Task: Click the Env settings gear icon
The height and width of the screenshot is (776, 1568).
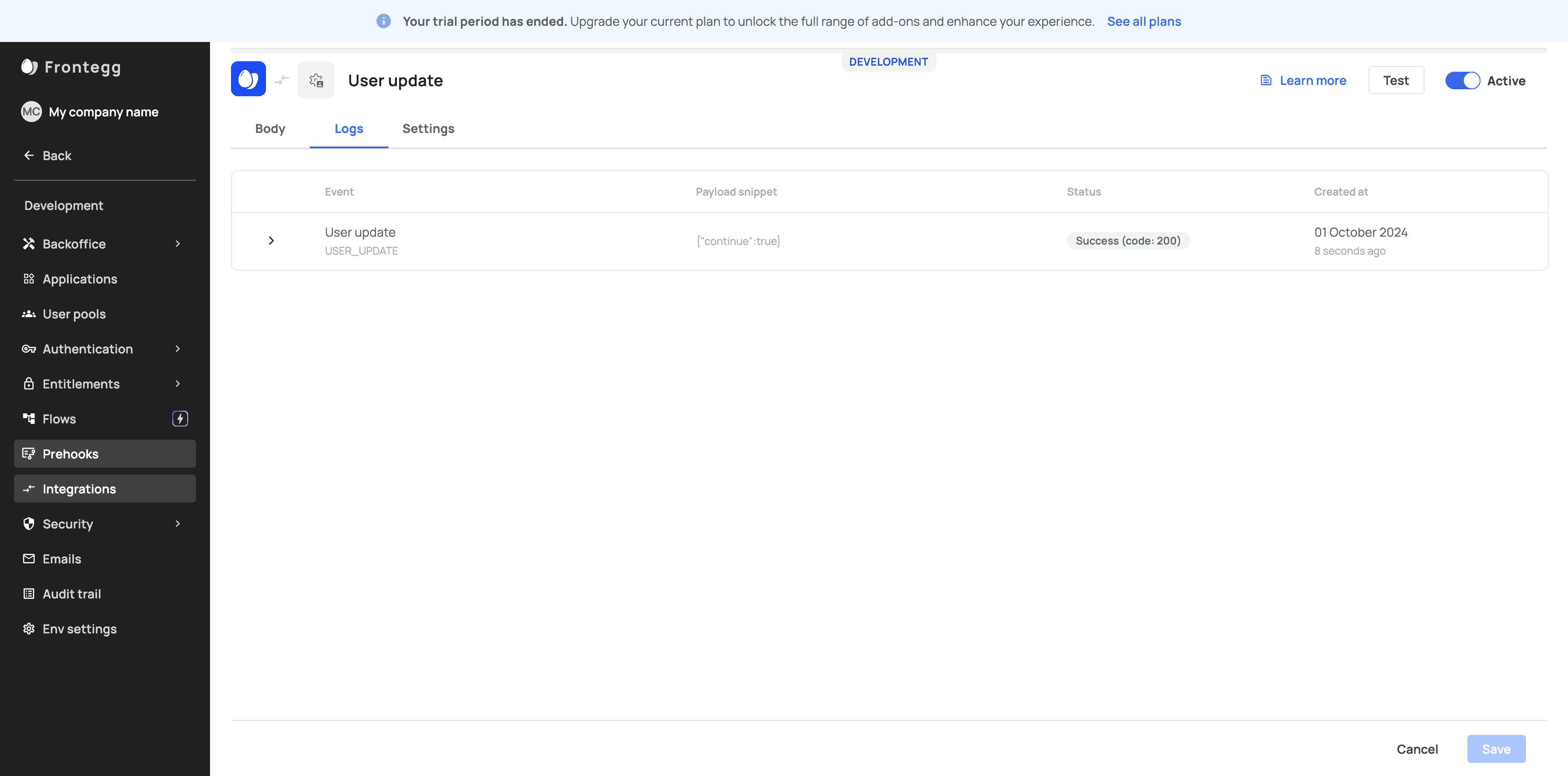Action: pyautogui.click(x=28, y=629)
